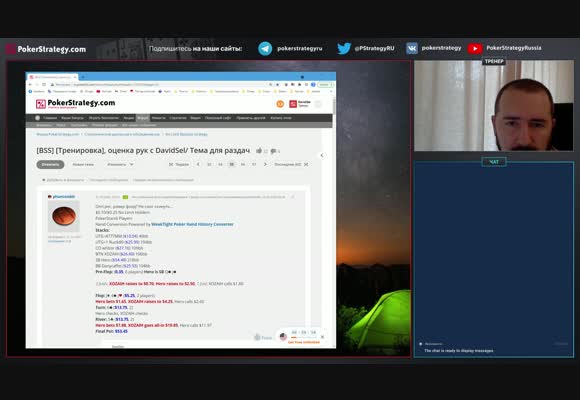
Task: Close the VPN timer widget
Action: [323, 337]
